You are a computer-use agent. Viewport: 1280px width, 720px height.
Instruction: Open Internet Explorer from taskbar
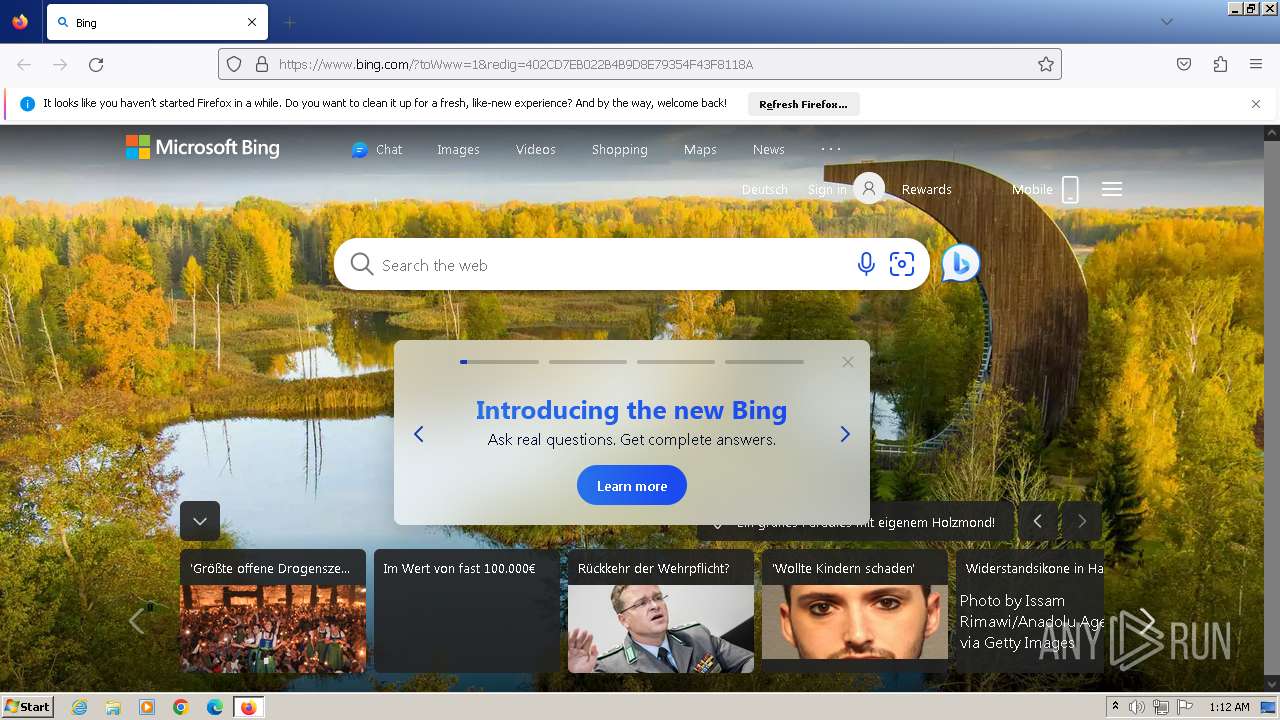point(79,707)
